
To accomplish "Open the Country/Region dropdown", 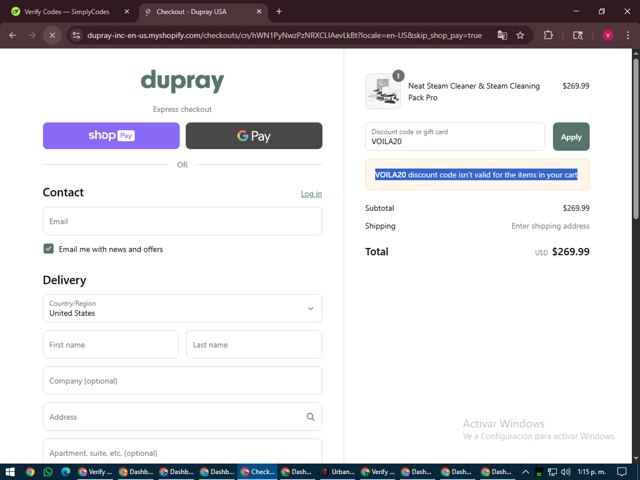I will tap(182, 308).
